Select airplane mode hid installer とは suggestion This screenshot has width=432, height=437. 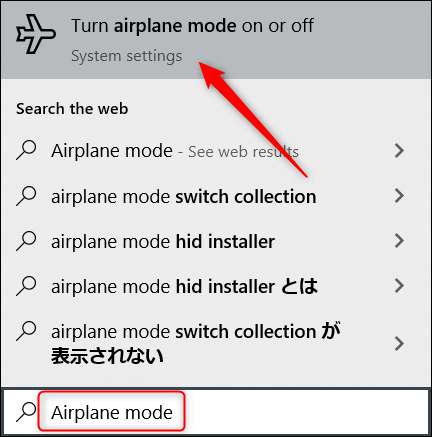[216, 286]
